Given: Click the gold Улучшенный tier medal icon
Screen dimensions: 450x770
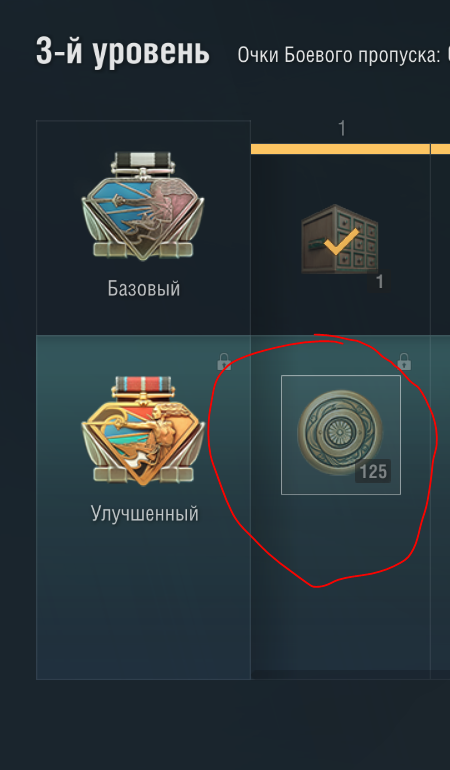Looking at the screenshot, I should tap(143, 431).
